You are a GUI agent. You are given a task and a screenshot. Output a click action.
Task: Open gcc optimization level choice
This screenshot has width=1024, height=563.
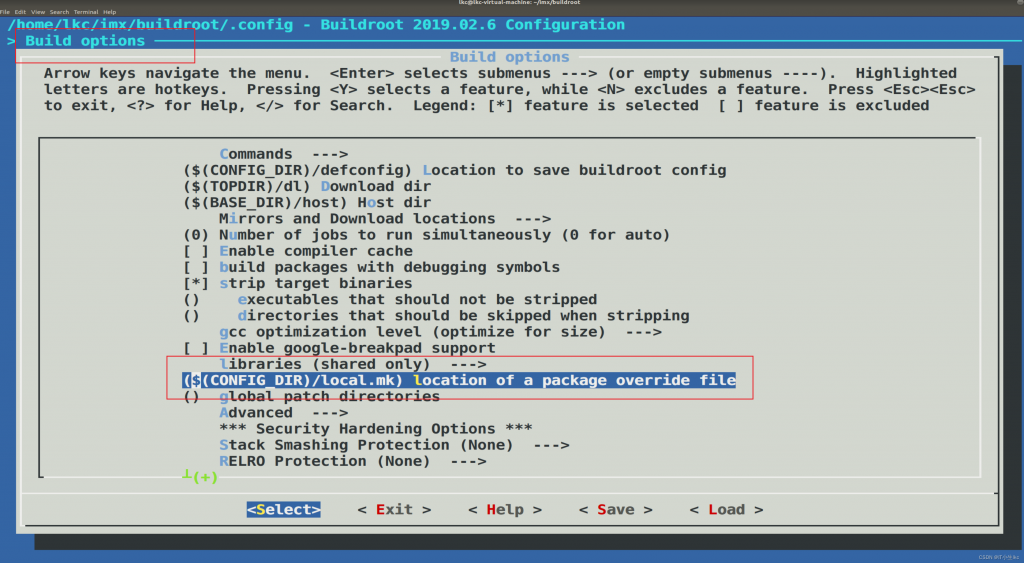click(x=440, y=332)
